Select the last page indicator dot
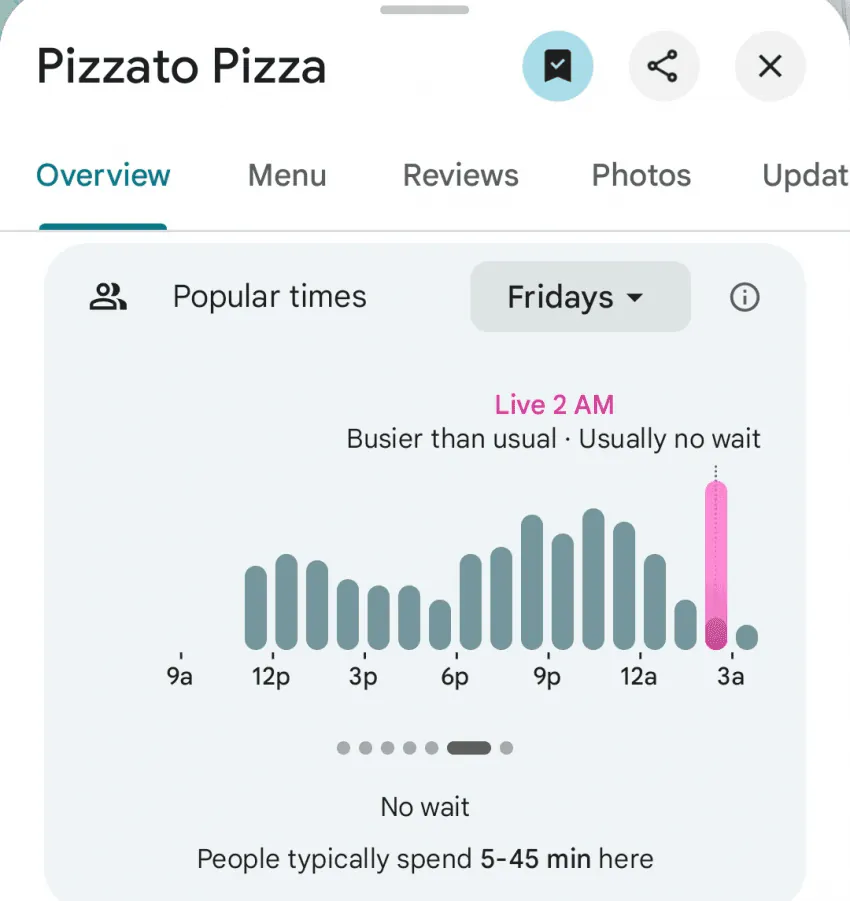Screen dimensions: 850x901 coord(506,747)
